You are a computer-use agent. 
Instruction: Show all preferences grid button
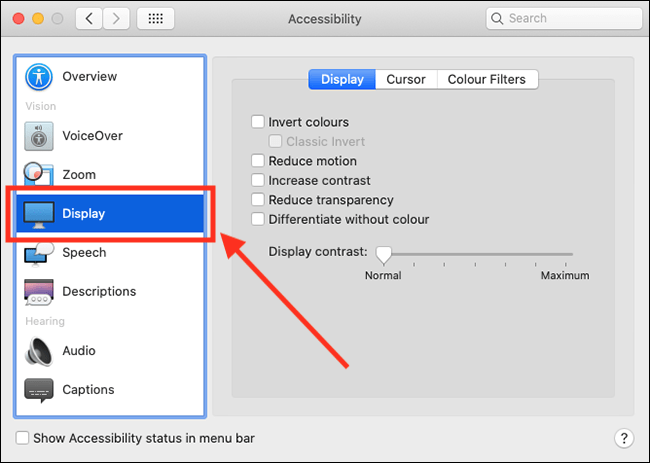coord(155,19)
